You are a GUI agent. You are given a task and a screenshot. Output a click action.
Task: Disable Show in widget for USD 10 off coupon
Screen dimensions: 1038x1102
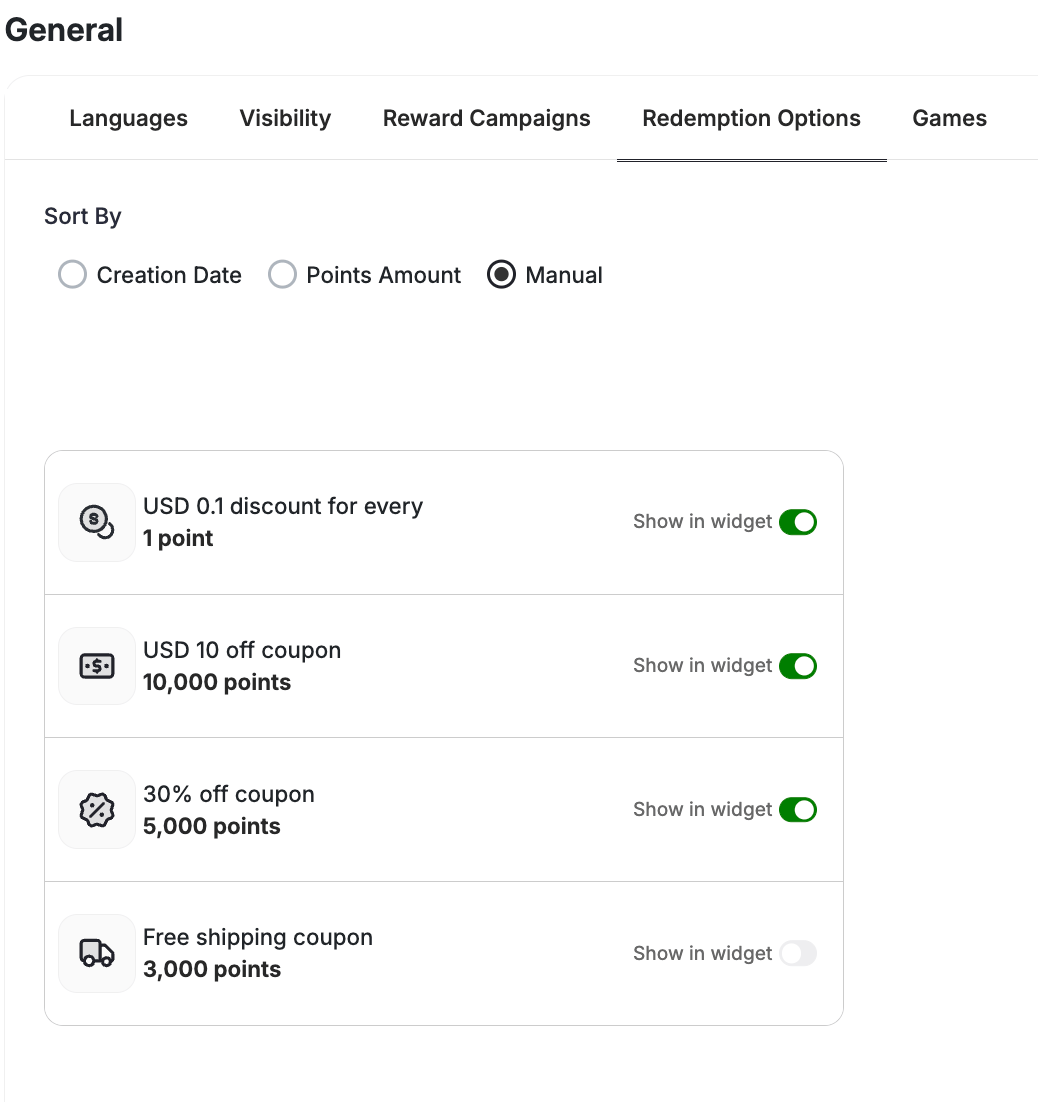tap(798, 666)
